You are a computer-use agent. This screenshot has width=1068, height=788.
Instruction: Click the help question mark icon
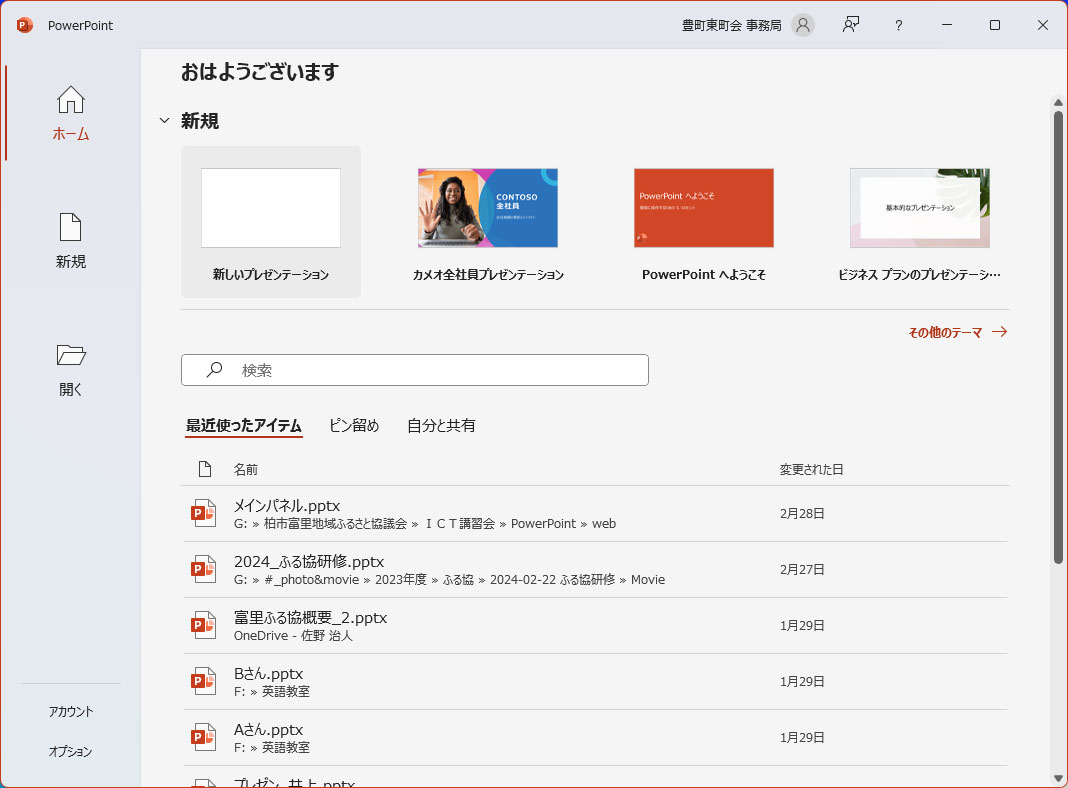tap(898, 25)
